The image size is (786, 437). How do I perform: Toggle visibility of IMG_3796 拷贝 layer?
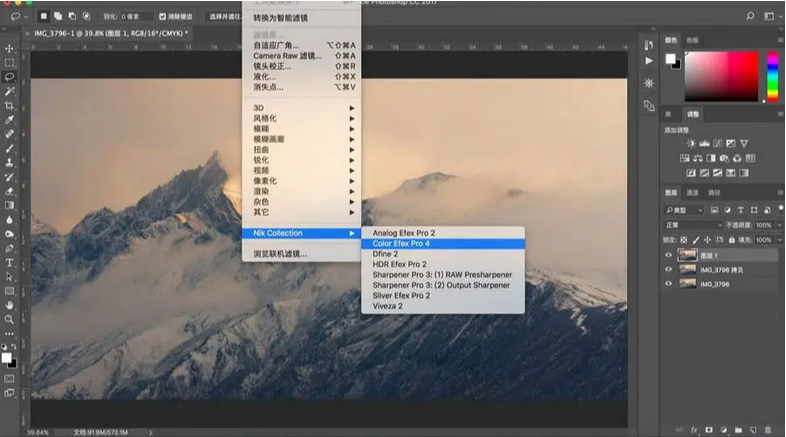pos(668,270)
